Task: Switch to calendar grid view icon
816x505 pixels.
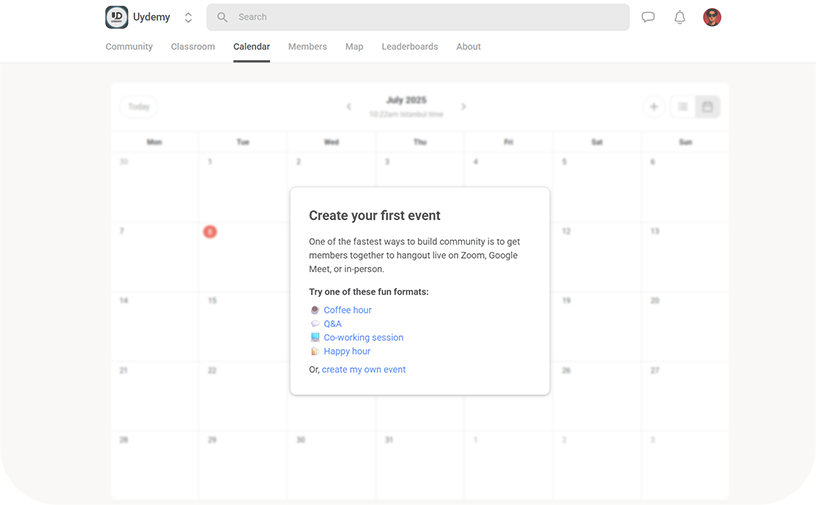Action: coord(708,107)
